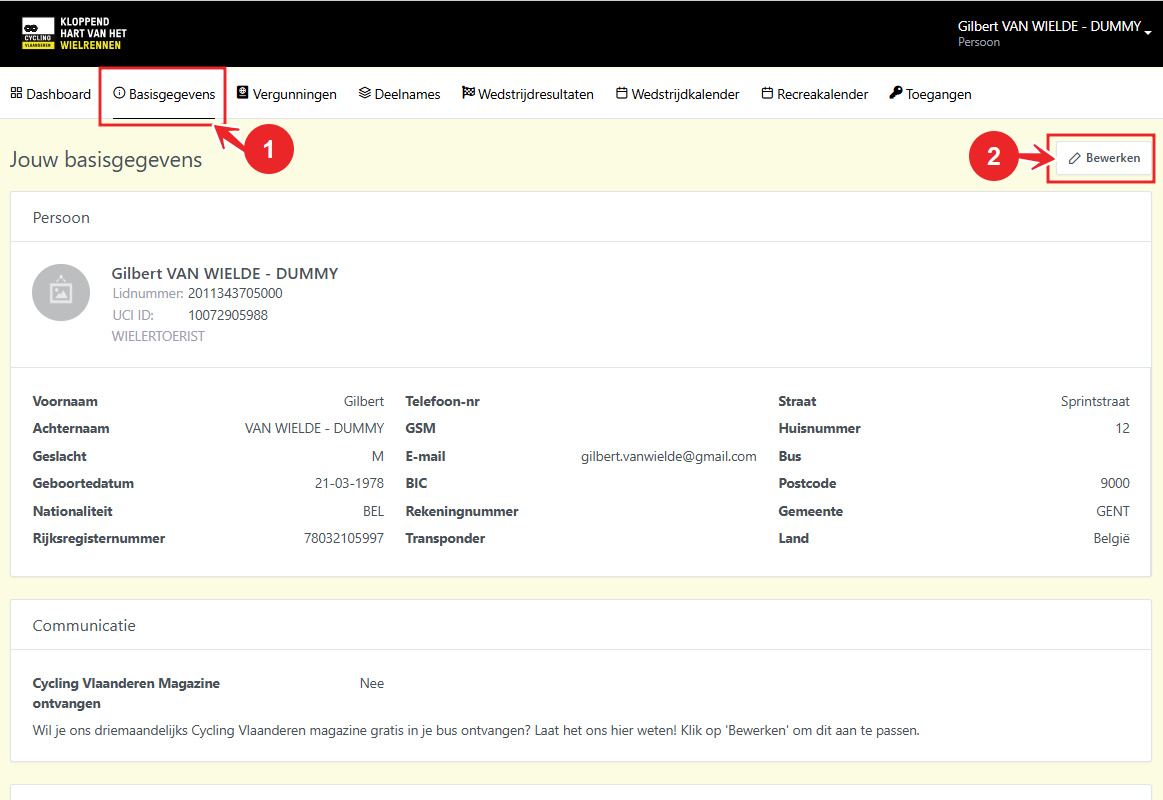Switch to the Vergunningen tab
The height and width of the screenshot is (800, 1163).
point(294,94)
